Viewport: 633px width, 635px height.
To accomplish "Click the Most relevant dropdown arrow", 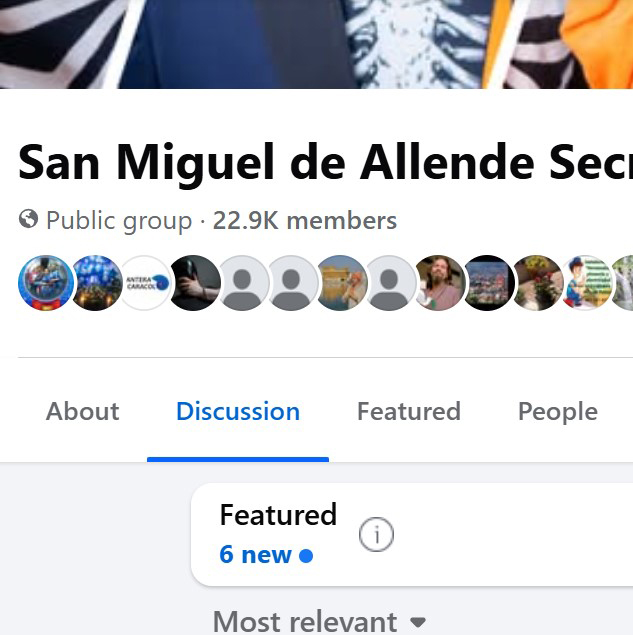I will [x=418, y=623].
